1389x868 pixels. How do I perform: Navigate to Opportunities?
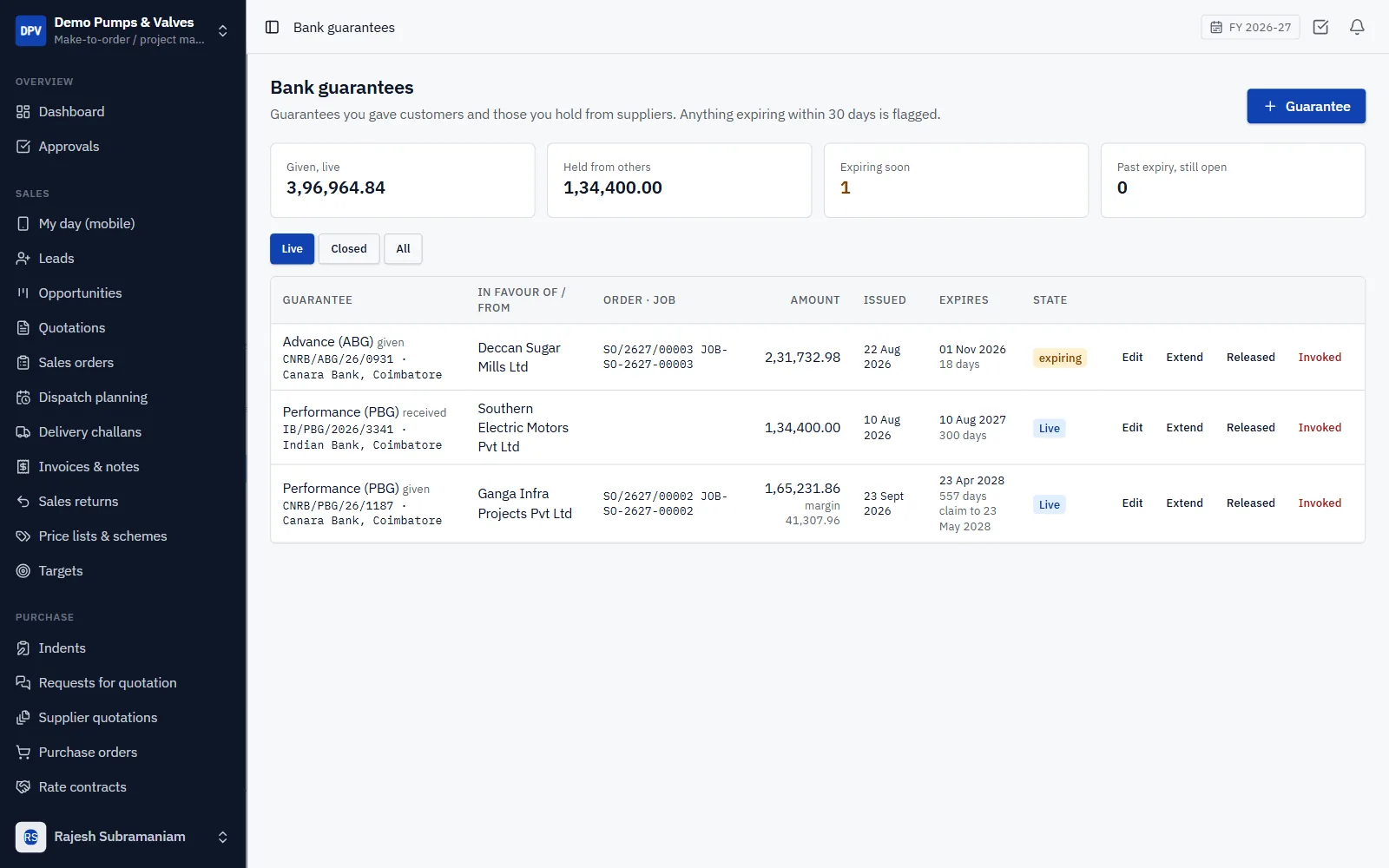pos(122,293)
